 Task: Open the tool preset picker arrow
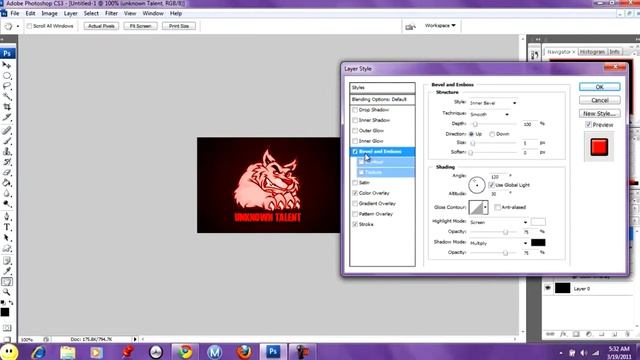(x=18, y=27)
